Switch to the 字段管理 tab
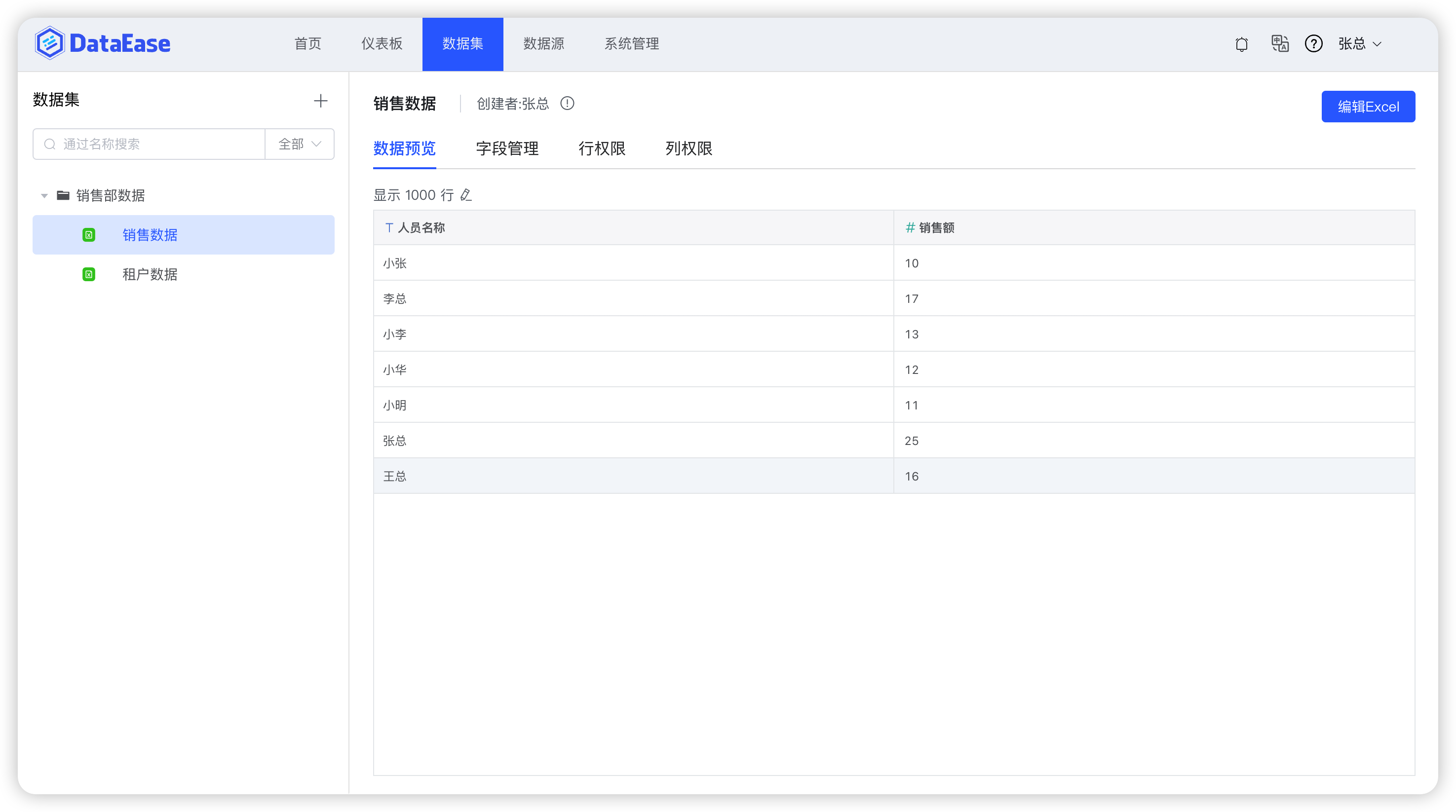 507,148
